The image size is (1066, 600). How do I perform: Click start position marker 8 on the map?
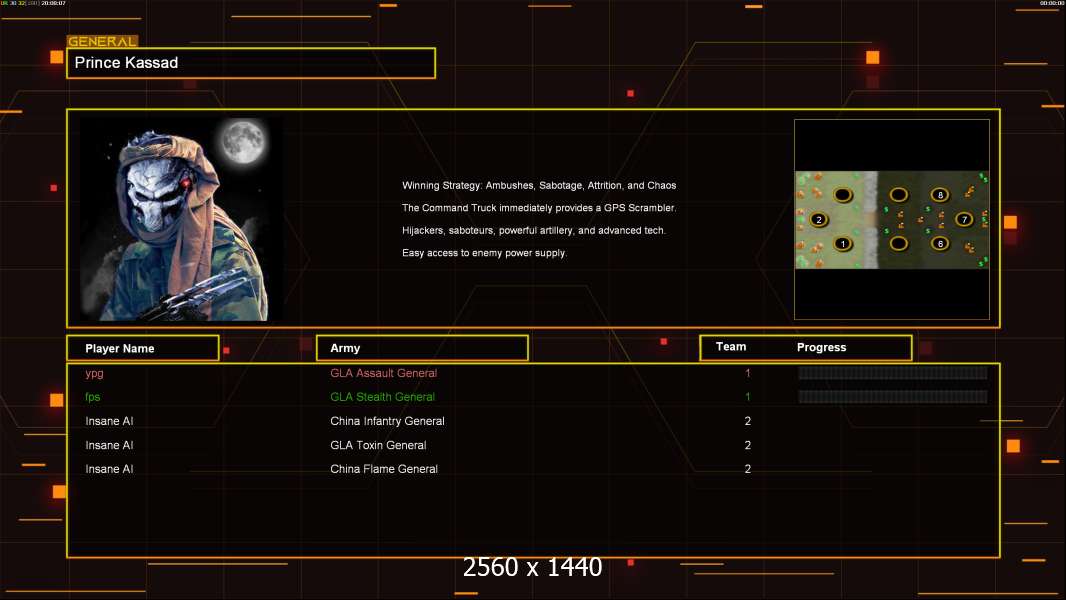940,195
